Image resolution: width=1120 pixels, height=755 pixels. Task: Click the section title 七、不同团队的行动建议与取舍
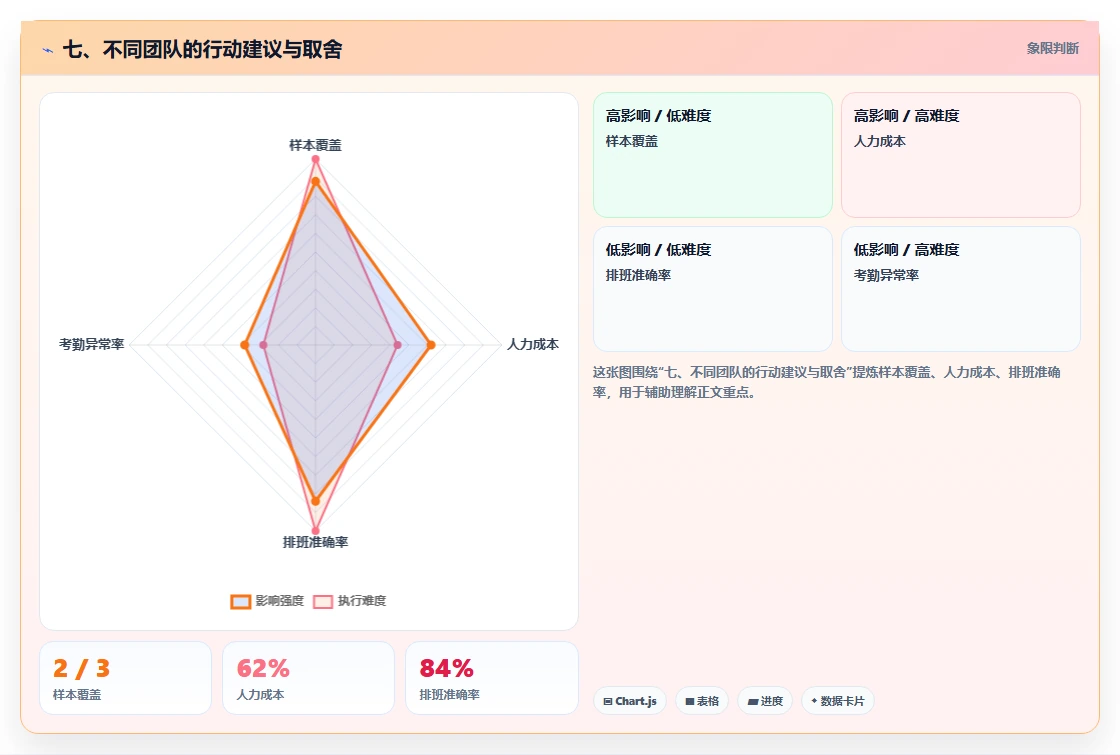(x=203, y=49)
